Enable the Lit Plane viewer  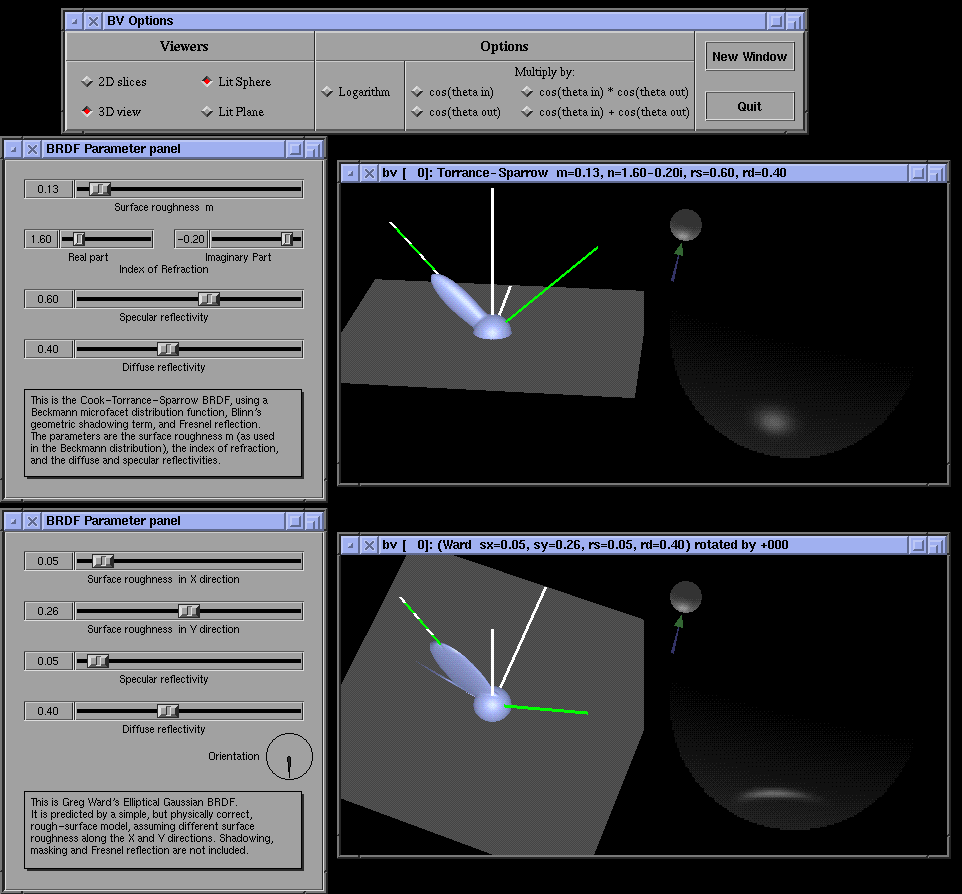(x=208, y=112)
